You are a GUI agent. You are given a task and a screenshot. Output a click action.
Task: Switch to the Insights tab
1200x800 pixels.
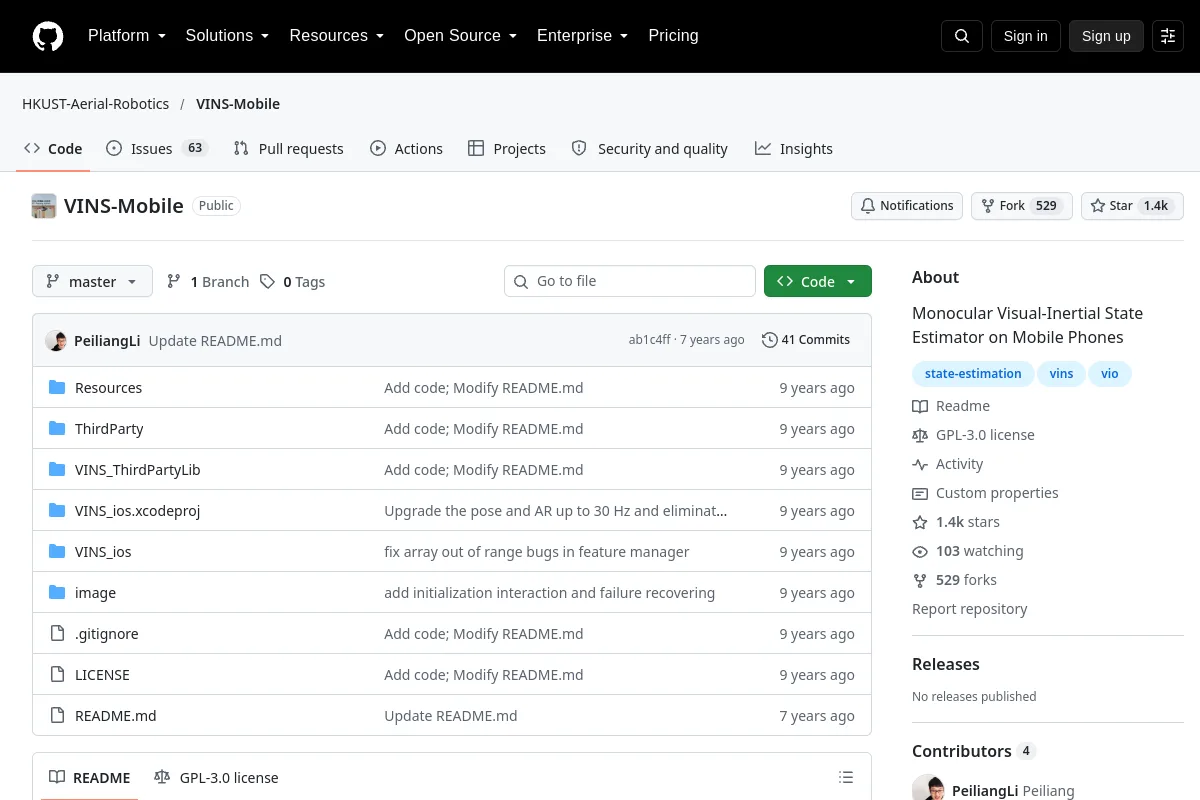[x=794, y=149]
